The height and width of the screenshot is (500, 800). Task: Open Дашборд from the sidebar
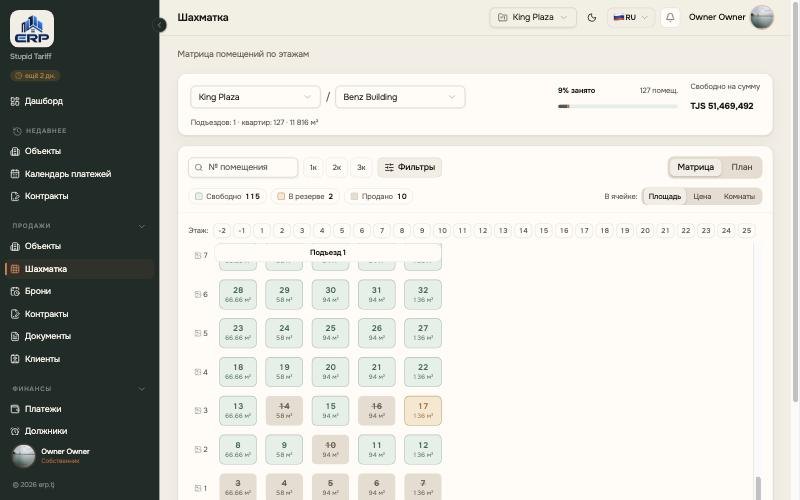(x=43, y=101)
